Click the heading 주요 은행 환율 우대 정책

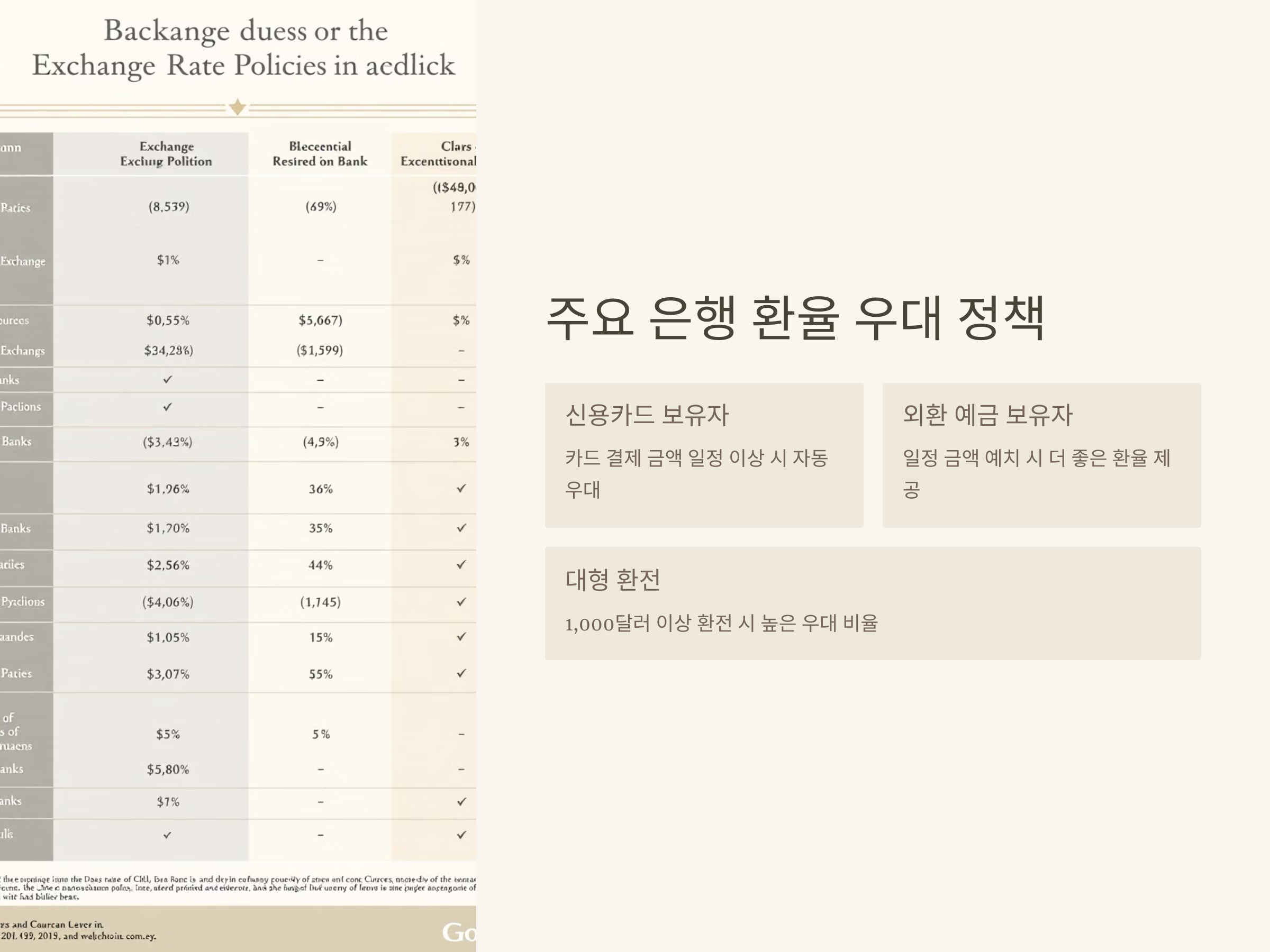[795, 318]
